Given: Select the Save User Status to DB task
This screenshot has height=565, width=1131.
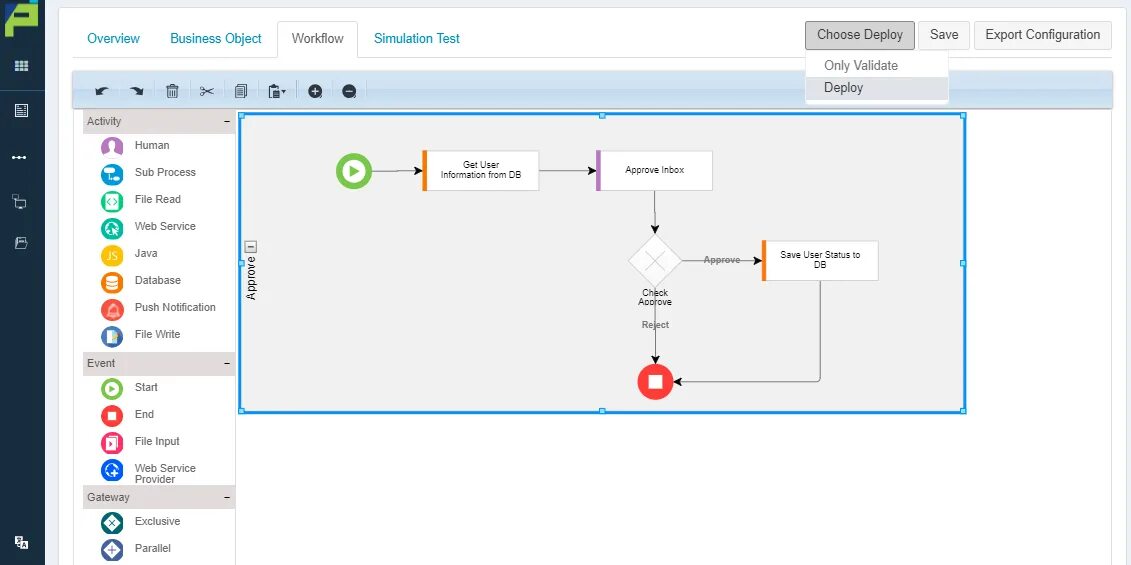Looking at the screenshot, I should point(820,260).
